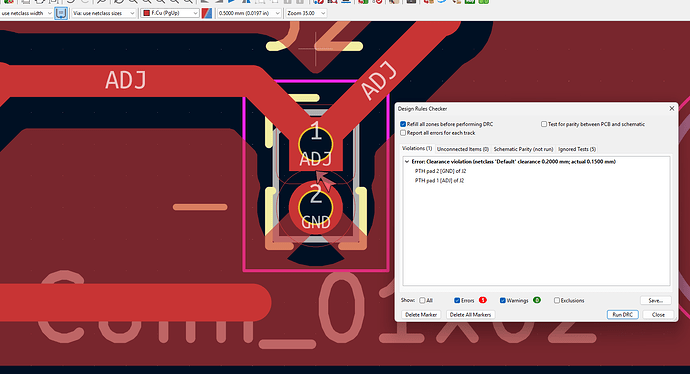Click the green Warnings count badge
Image resolution: width=690 pixels, height=374 pixels.
point(536,300)
